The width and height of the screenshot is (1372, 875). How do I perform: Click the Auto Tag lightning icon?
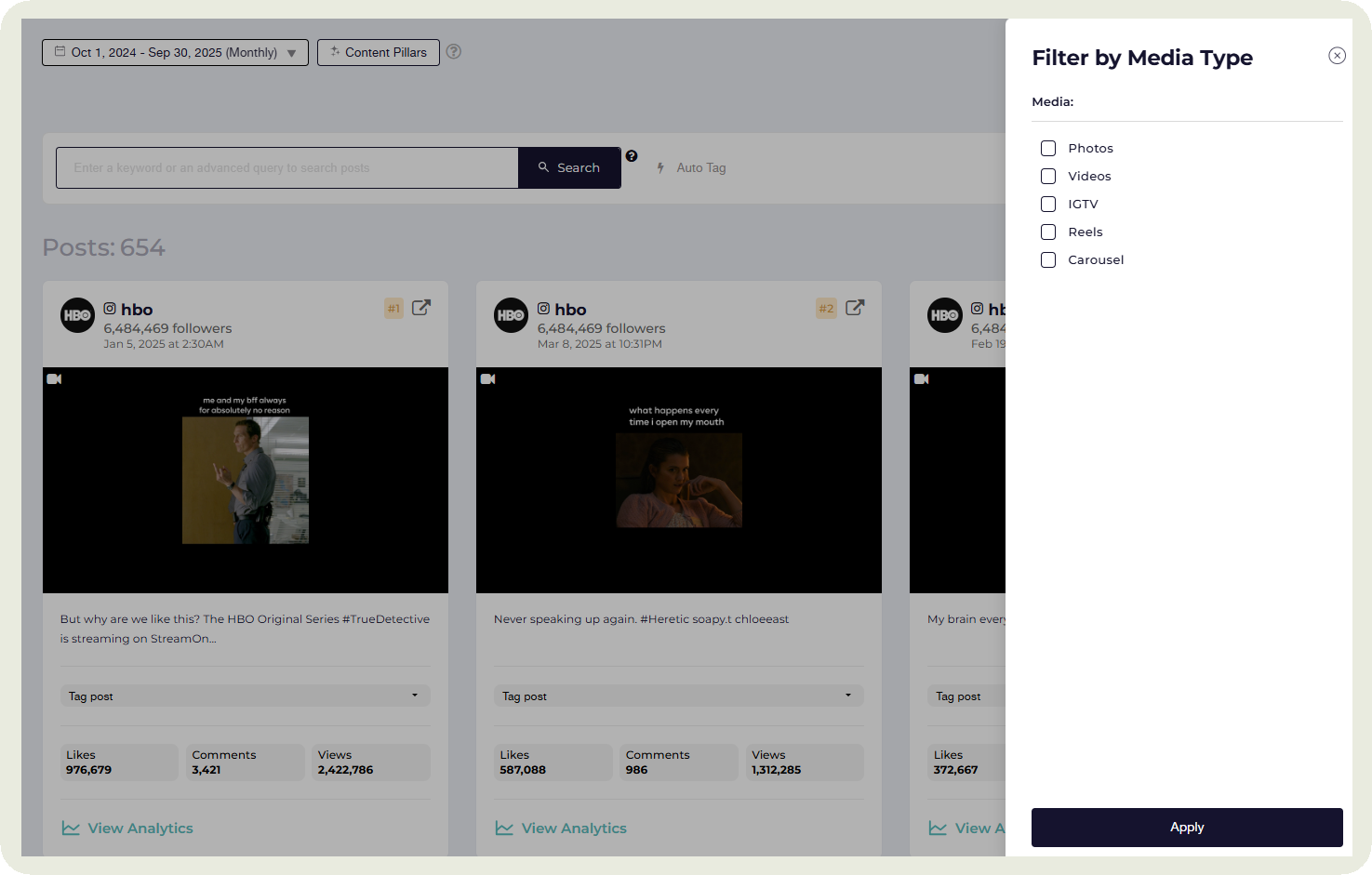tap(661, 168)
